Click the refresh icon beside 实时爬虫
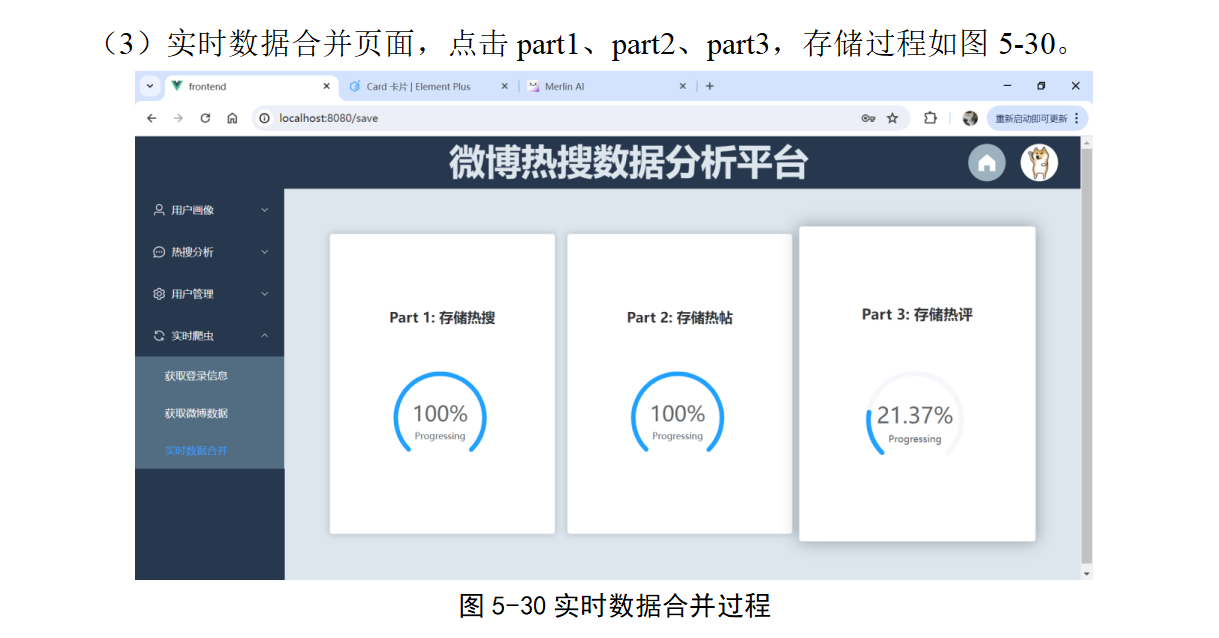Viewport: 1219px width, 638px height. tap(159, 336)
